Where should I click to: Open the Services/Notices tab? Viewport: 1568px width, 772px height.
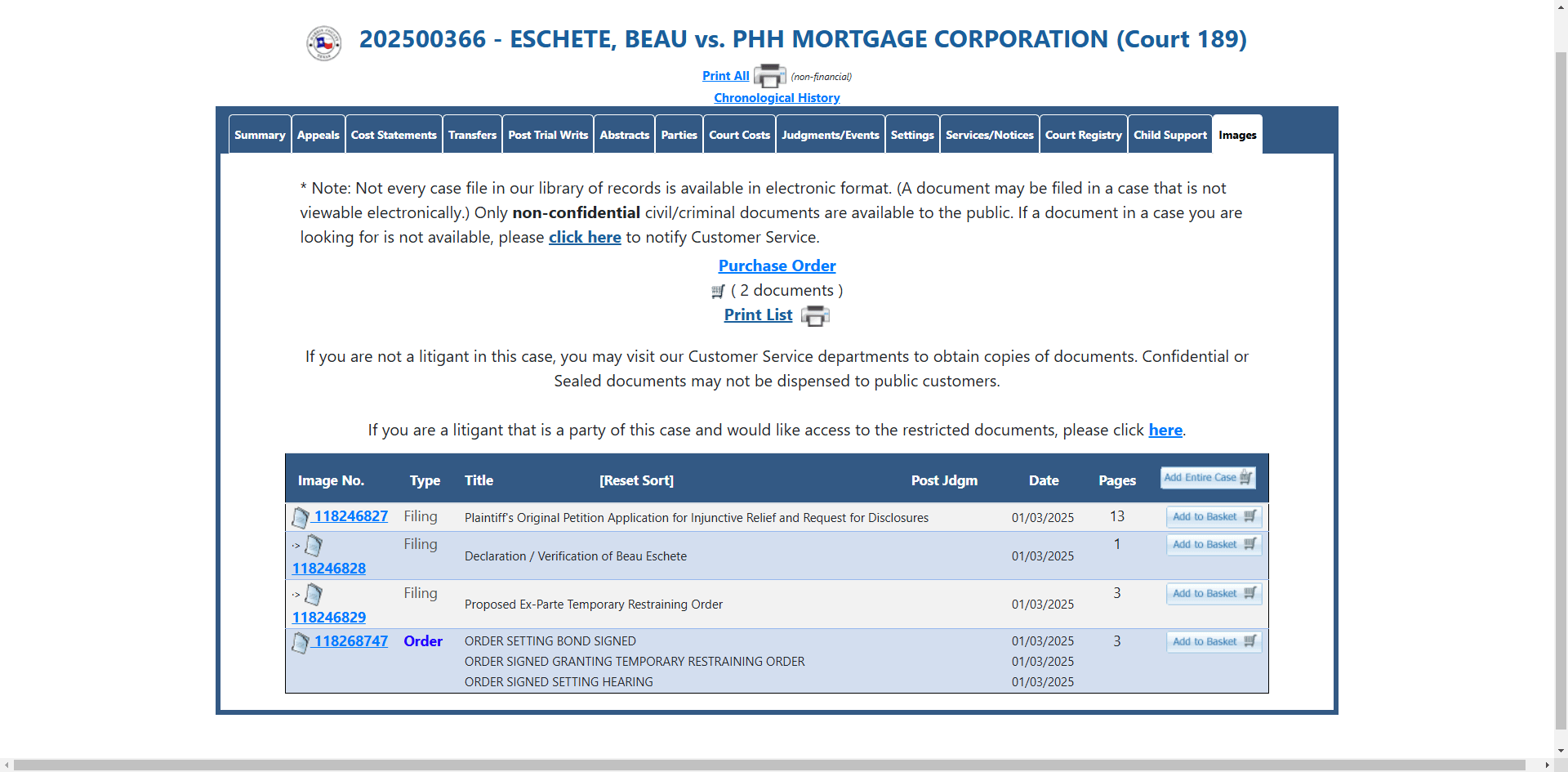pos(990,135)
